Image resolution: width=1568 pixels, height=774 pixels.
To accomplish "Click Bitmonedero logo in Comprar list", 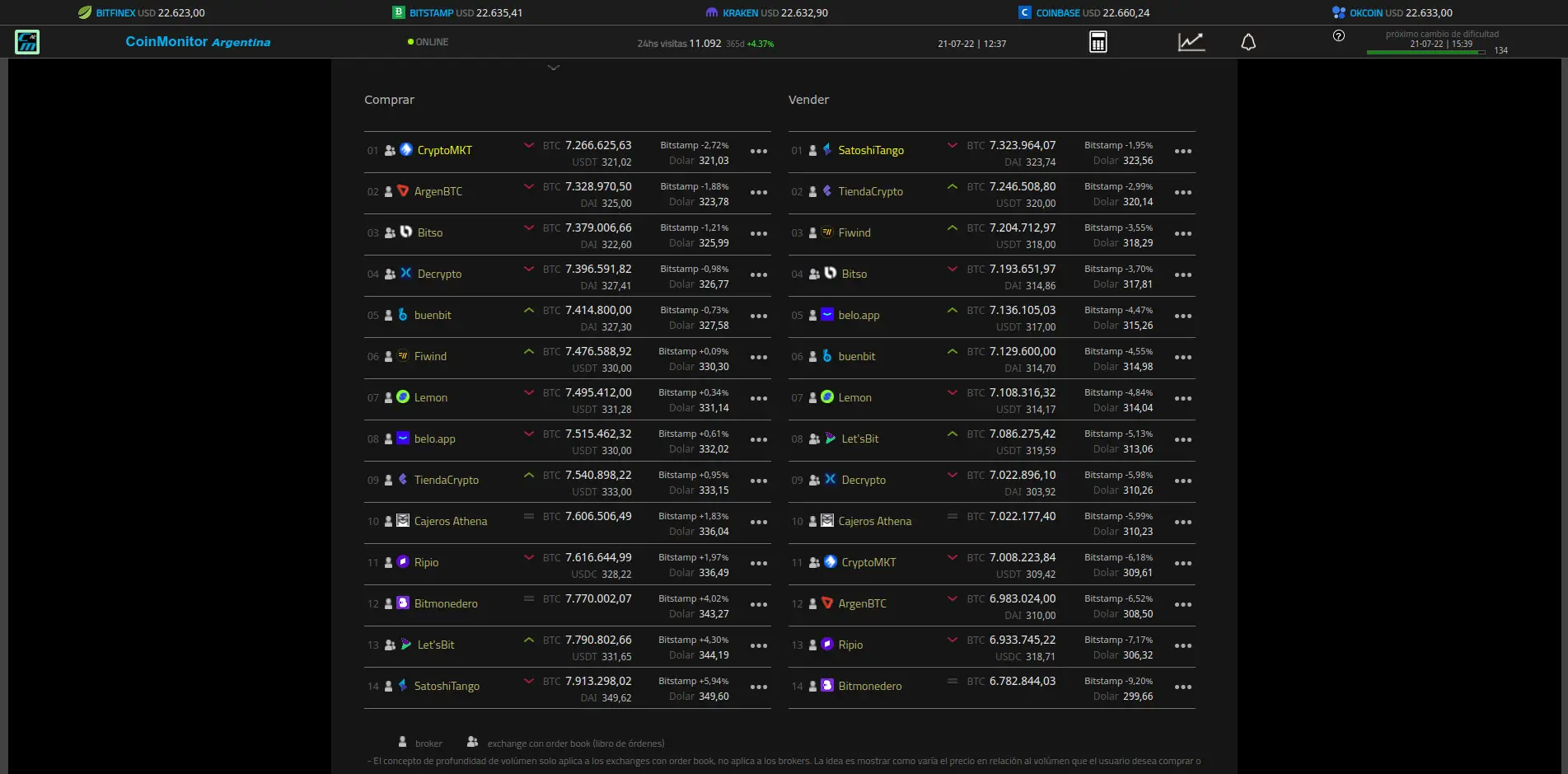I will point(403,603).
